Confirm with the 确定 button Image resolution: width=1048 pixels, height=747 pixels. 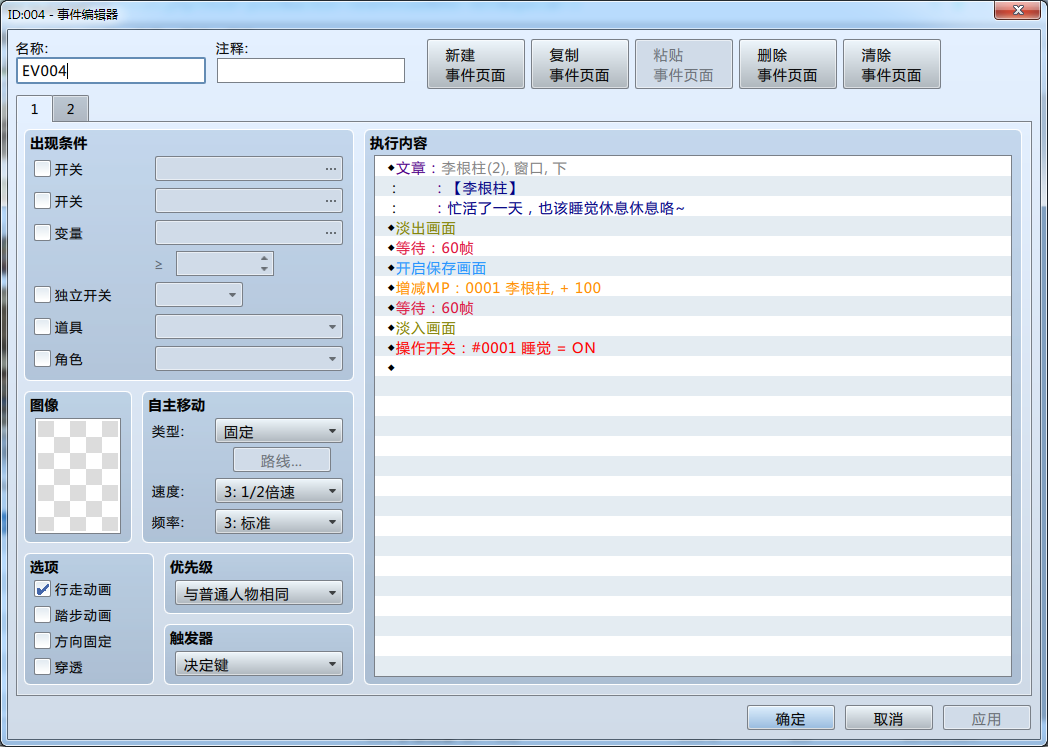[791, 718]
